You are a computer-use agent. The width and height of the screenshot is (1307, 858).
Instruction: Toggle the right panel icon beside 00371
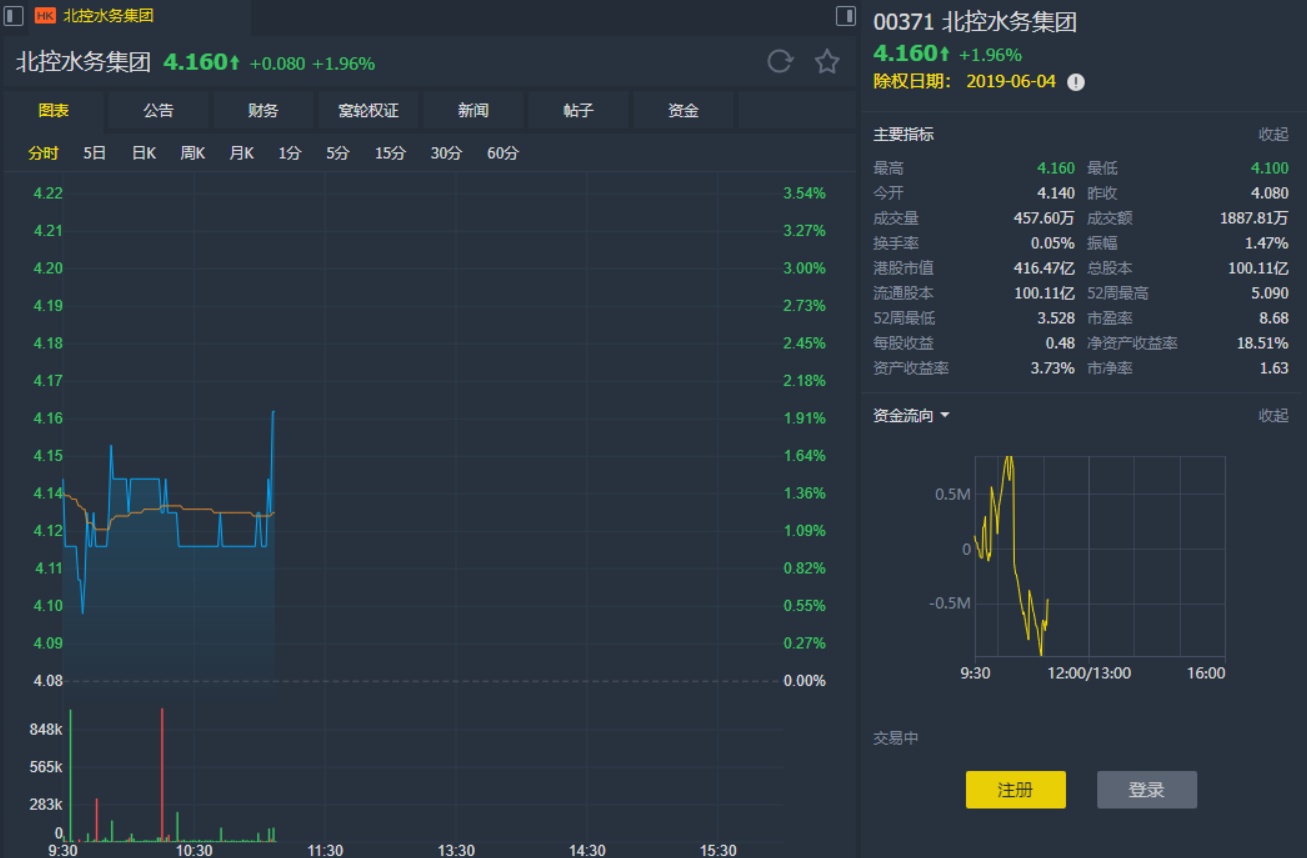pyautogui.click(x=846, y=16)
